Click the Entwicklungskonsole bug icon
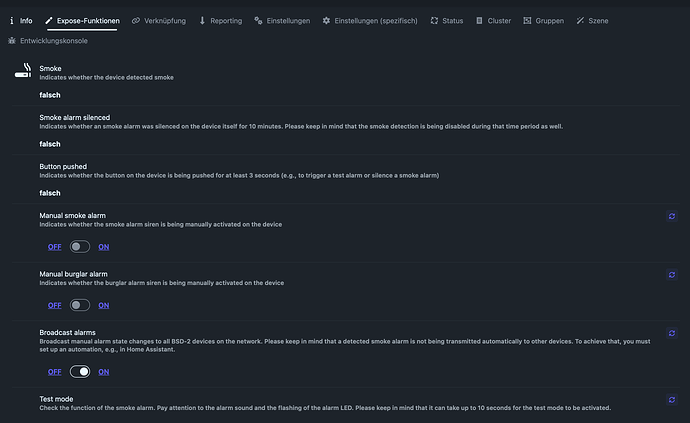This screenshot has width=690, height=423. tap(12, 40)
